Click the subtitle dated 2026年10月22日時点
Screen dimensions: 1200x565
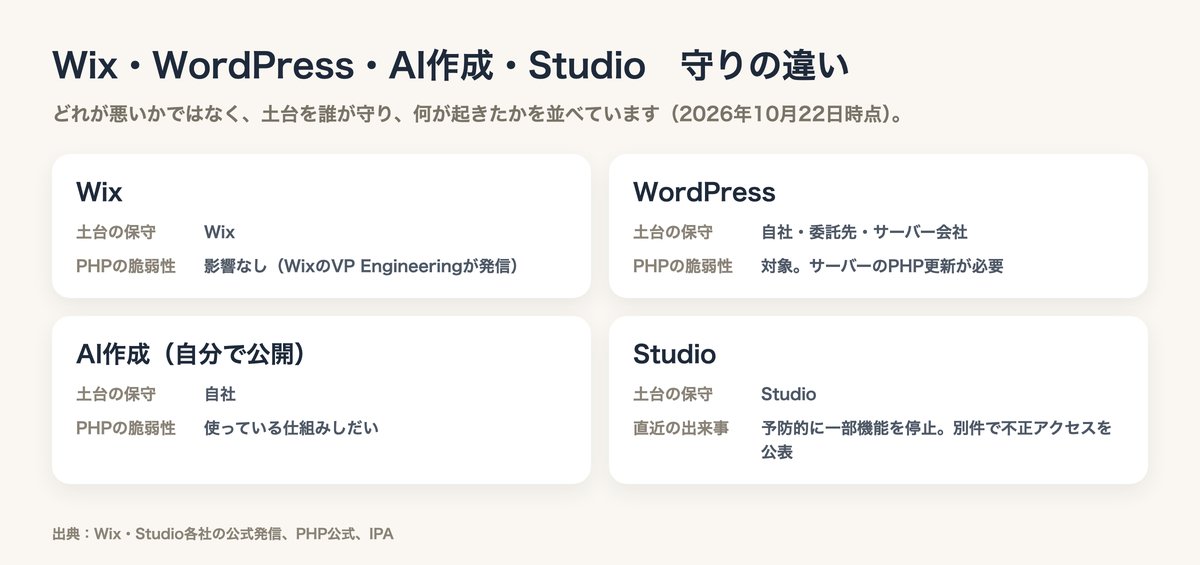(479, 115)
